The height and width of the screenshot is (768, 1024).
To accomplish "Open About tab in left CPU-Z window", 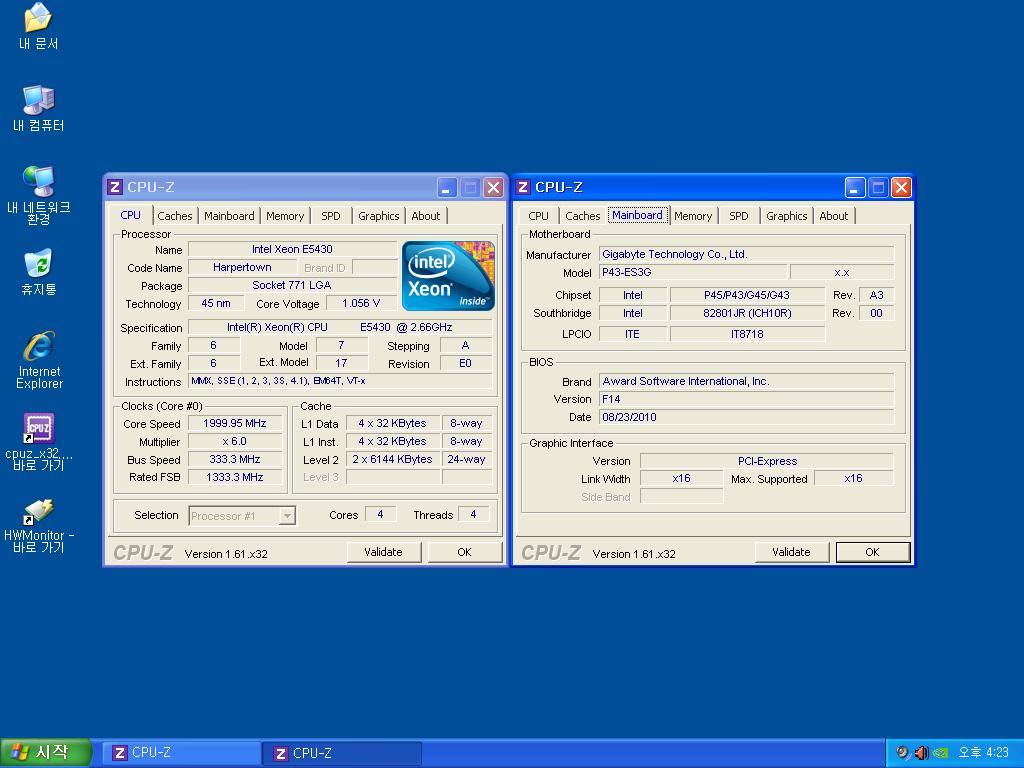I will click(x=426, y=216).
